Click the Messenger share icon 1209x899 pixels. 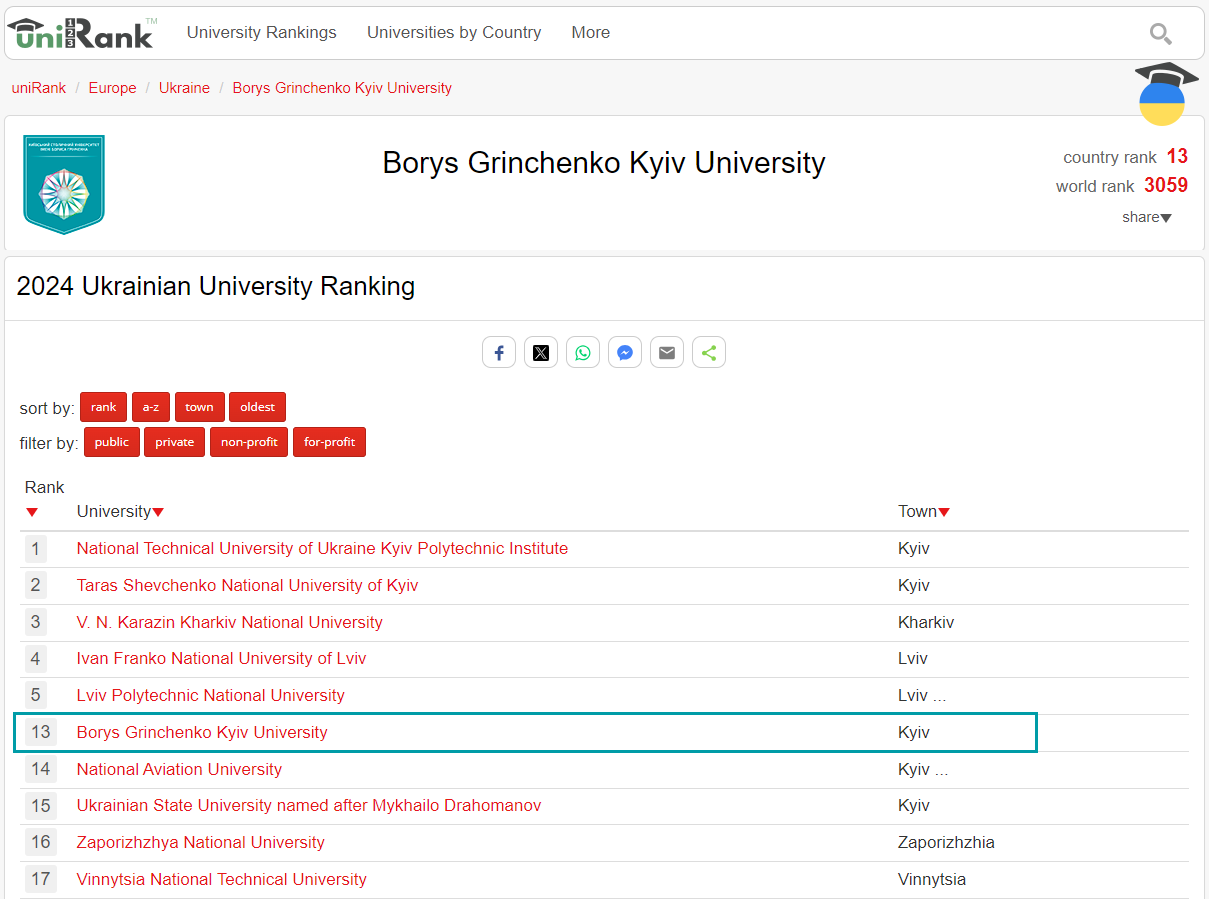pyautogui.click(x=625, y=353)
